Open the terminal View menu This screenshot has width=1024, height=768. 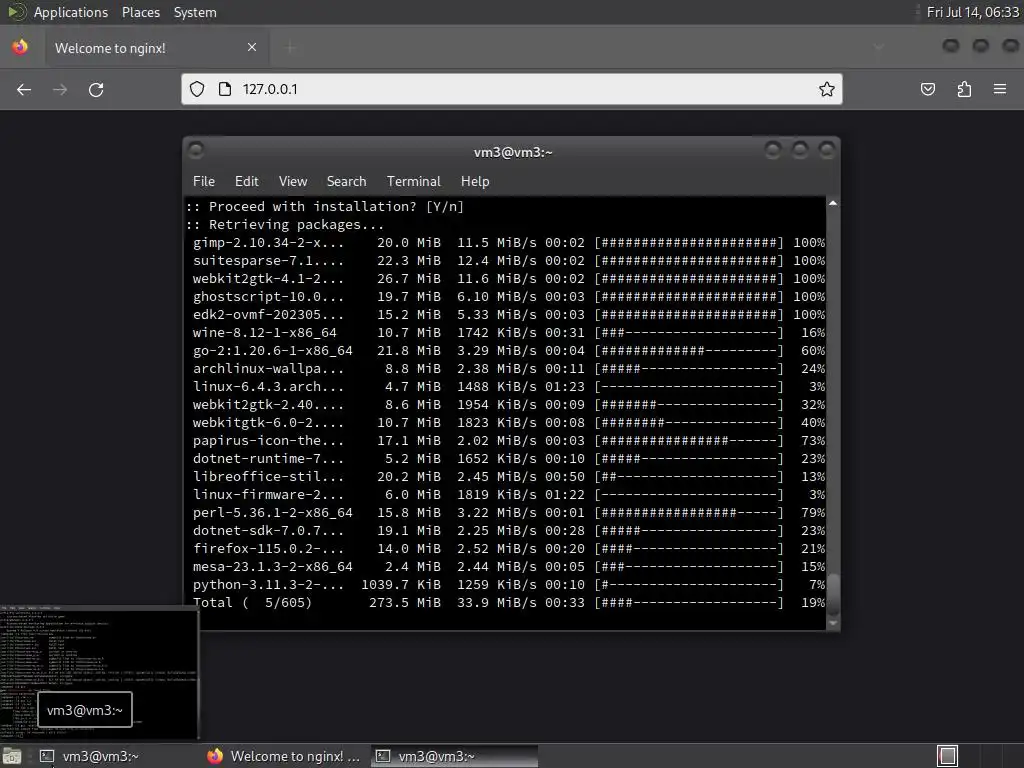pyautogui.click(x=293, y=182)
